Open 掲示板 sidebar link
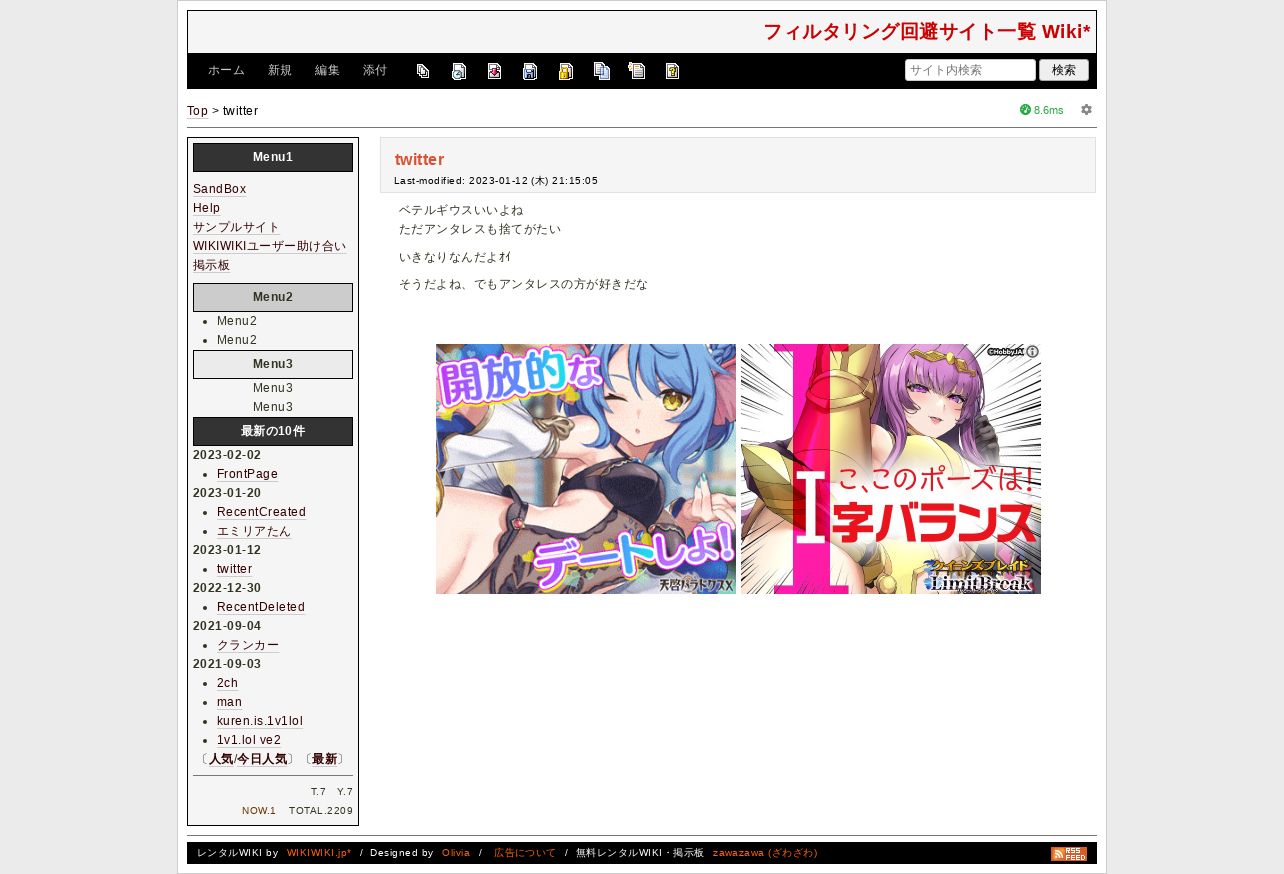1284x874 pixels. [x=211, y=265]
